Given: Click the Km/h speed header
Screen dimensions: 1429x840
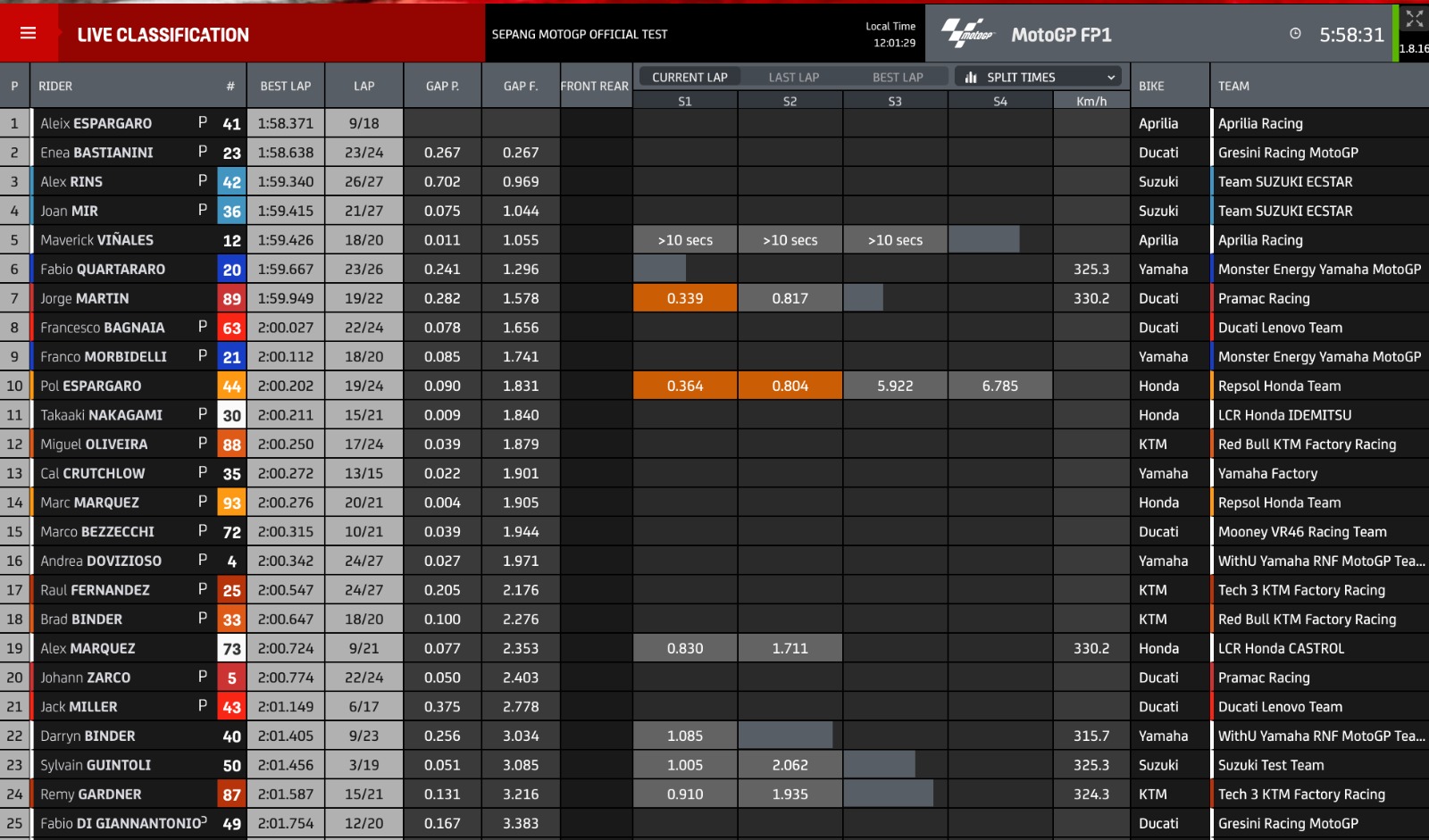Looking at the screenshot, I should point(1091,101).
